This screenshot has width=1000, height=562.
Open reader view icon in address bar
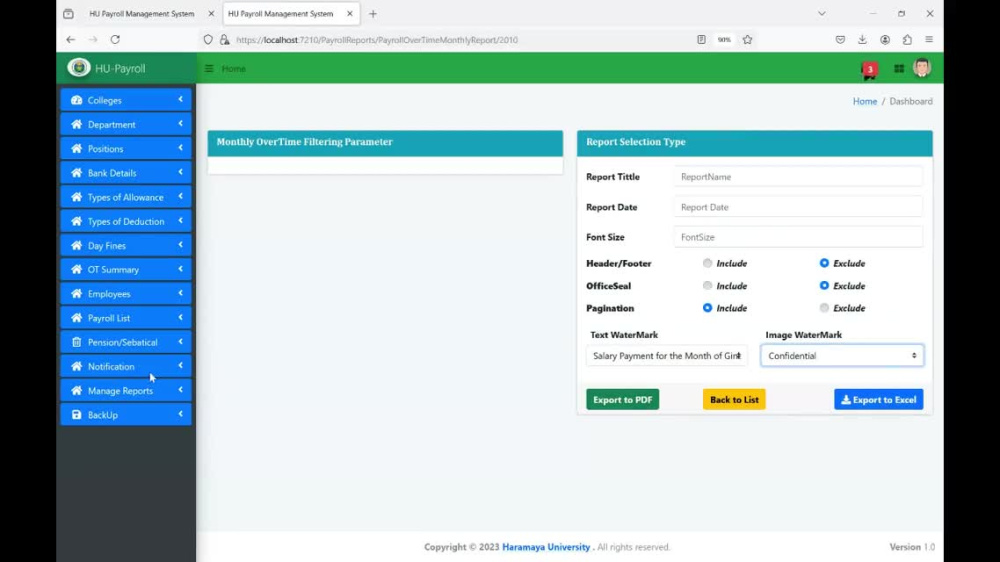click(701, 40)
